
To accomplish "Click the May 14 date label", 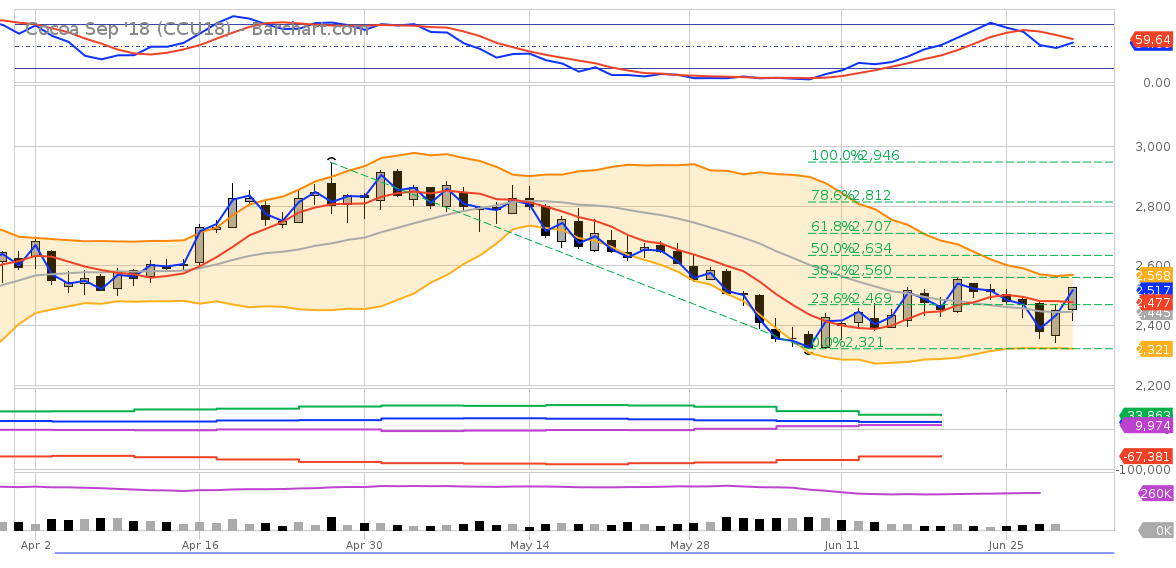I will (530, 545).
